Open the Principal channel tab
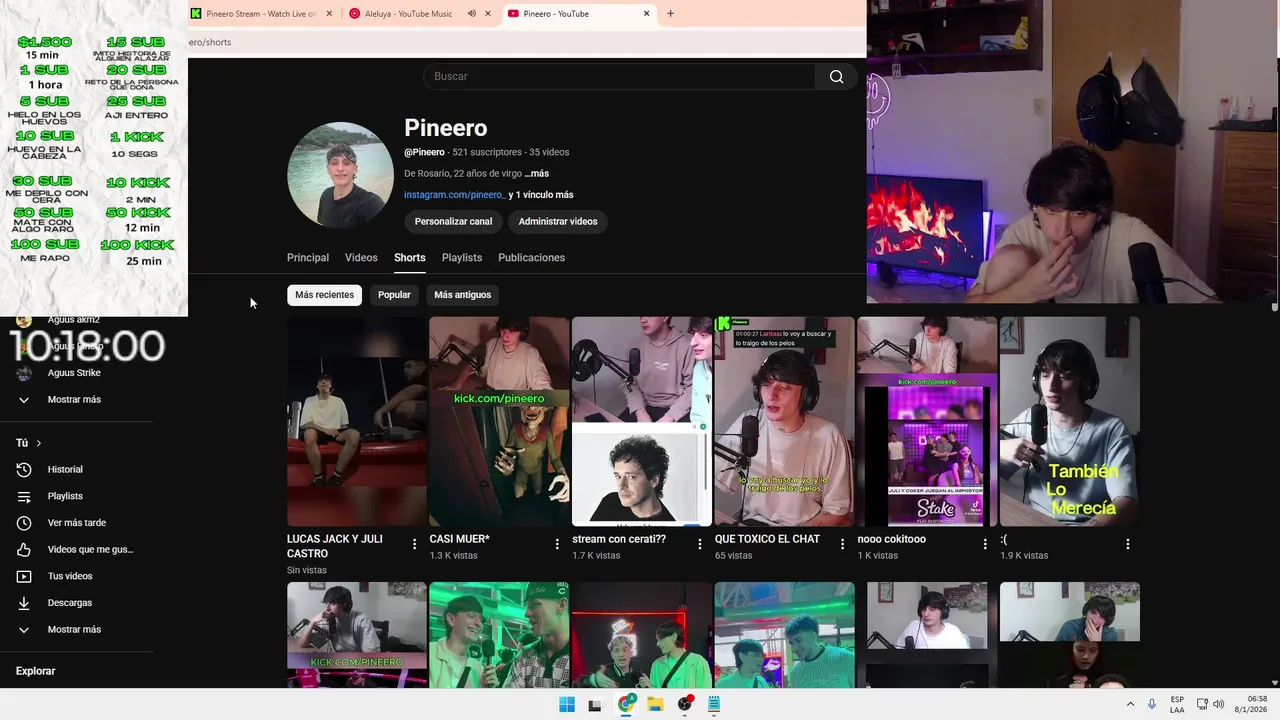The image size is (1280, 720). point(308,258)
